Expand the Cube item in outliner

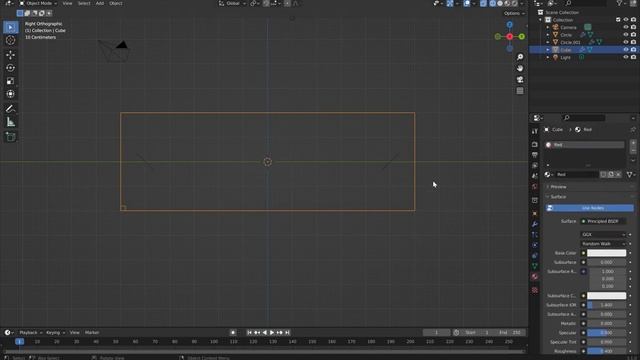click(548, 50)
